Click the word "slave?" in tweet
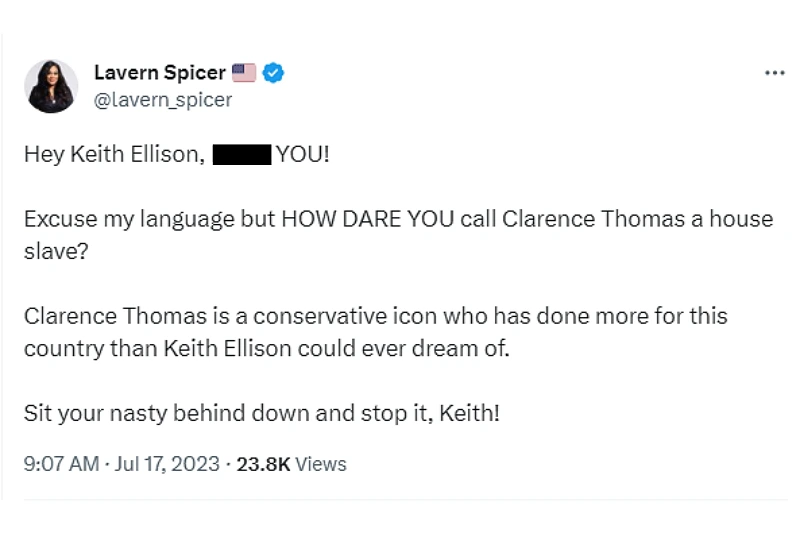The image size is (800, 534). (56, 251)
